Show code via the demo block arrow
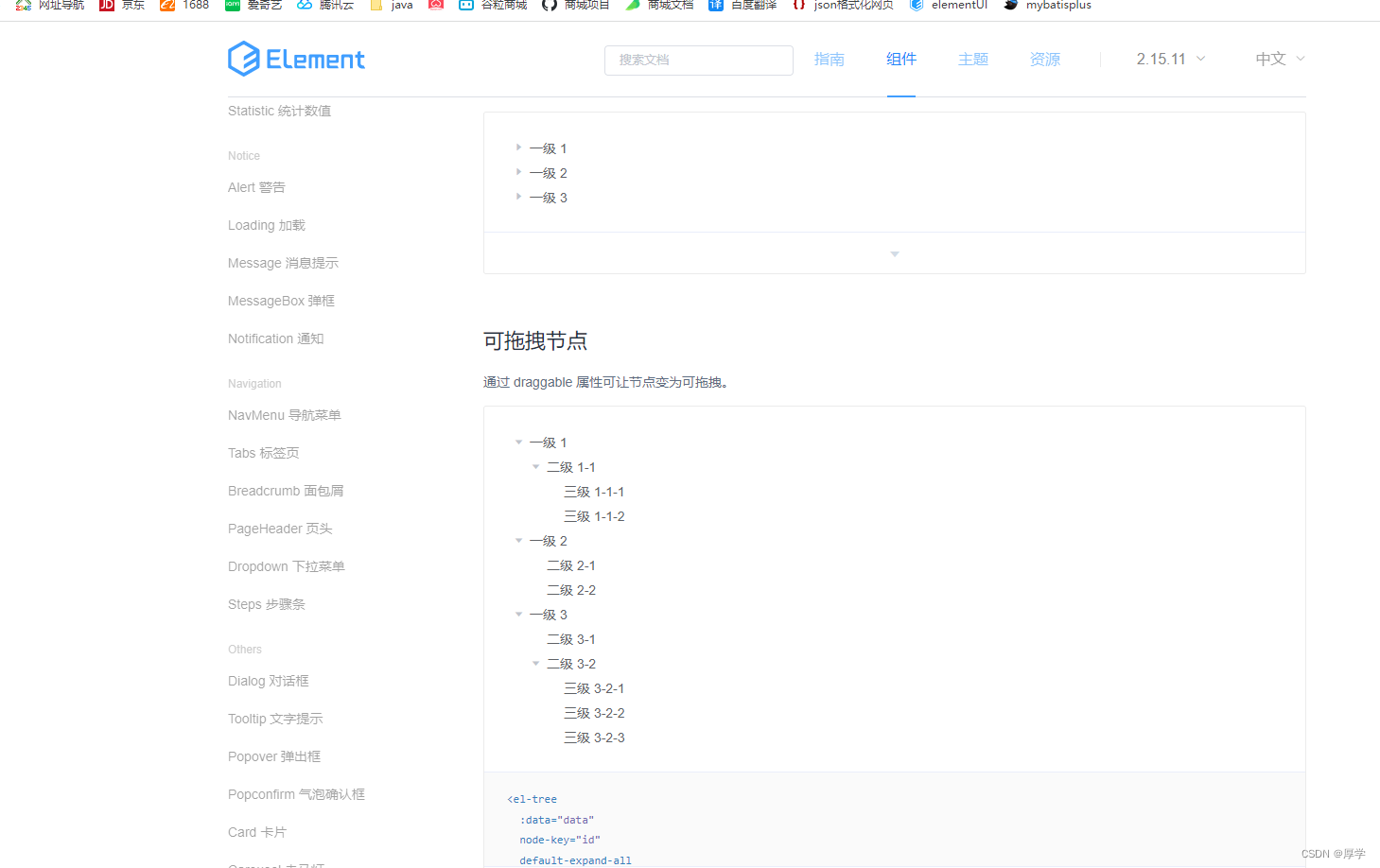Screen dimensions: 1380x868 895,253
